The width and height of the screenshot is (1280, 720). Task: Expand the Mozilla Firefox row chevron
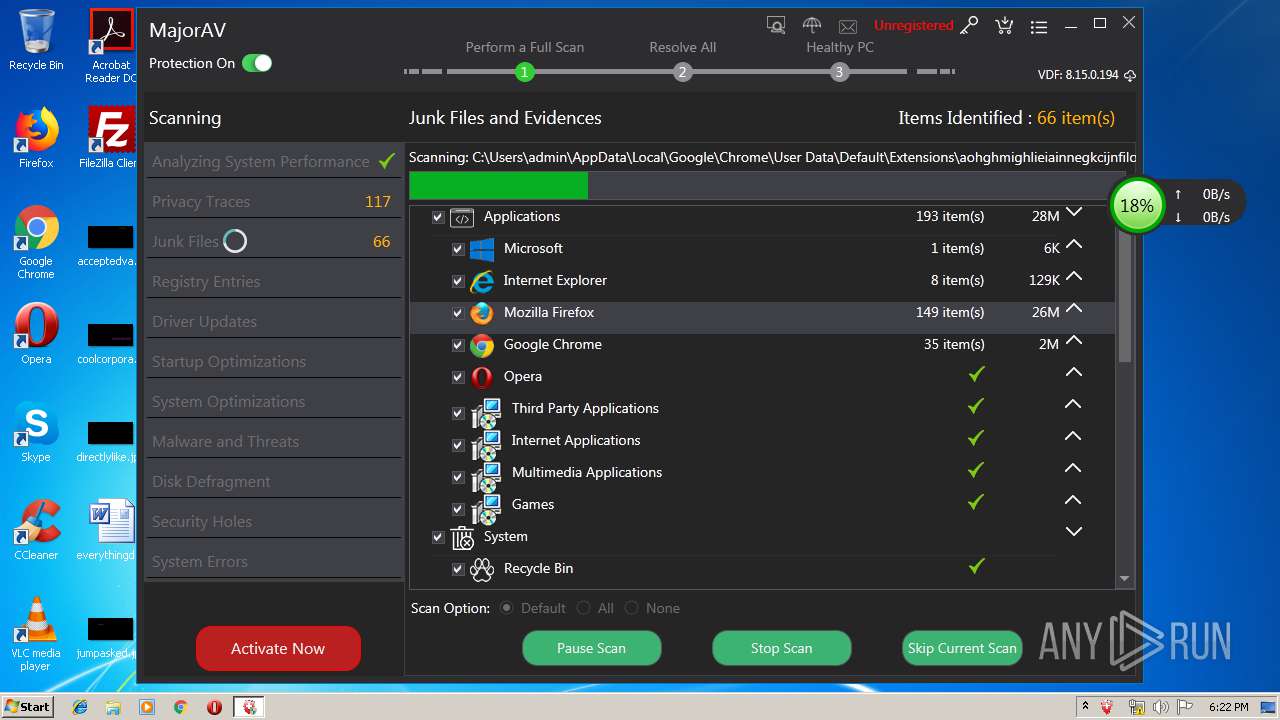point(1074,308)
